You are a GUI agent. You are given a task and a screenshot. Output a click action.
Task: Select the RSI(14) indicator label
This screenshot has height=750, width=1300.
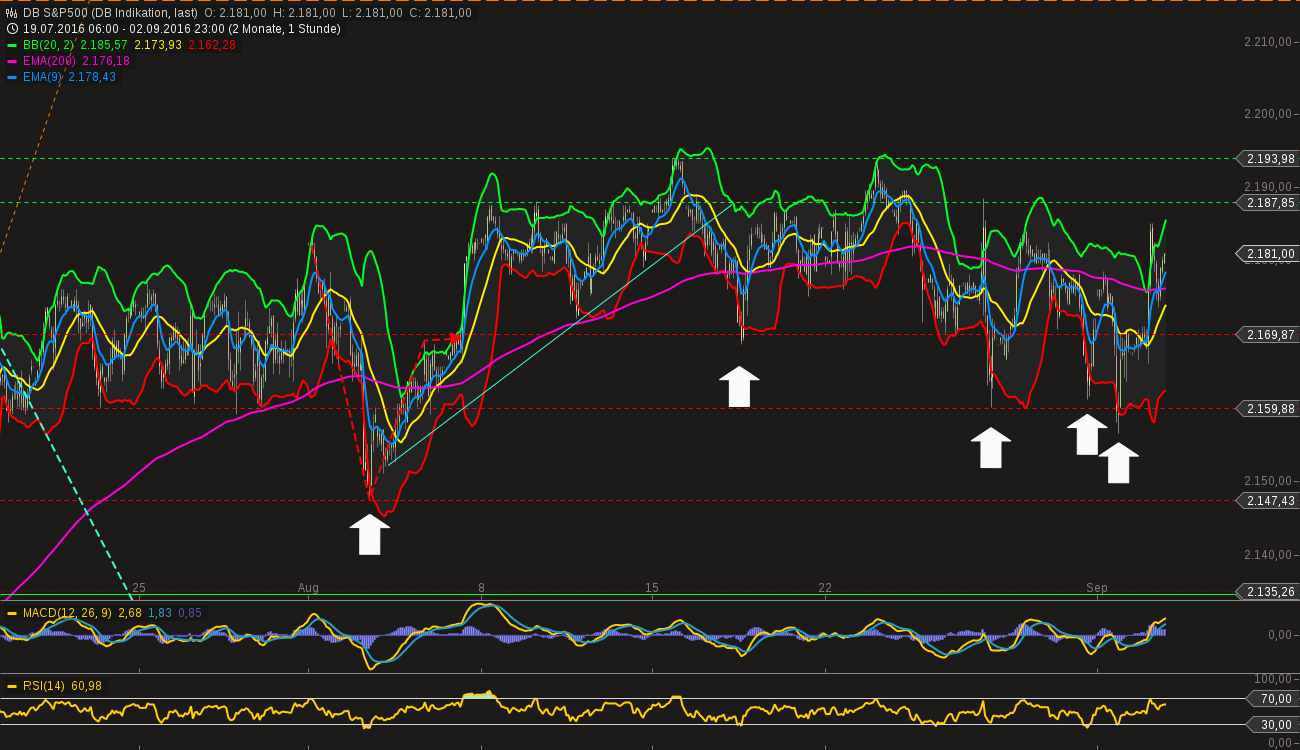click(x=44, y=686)
